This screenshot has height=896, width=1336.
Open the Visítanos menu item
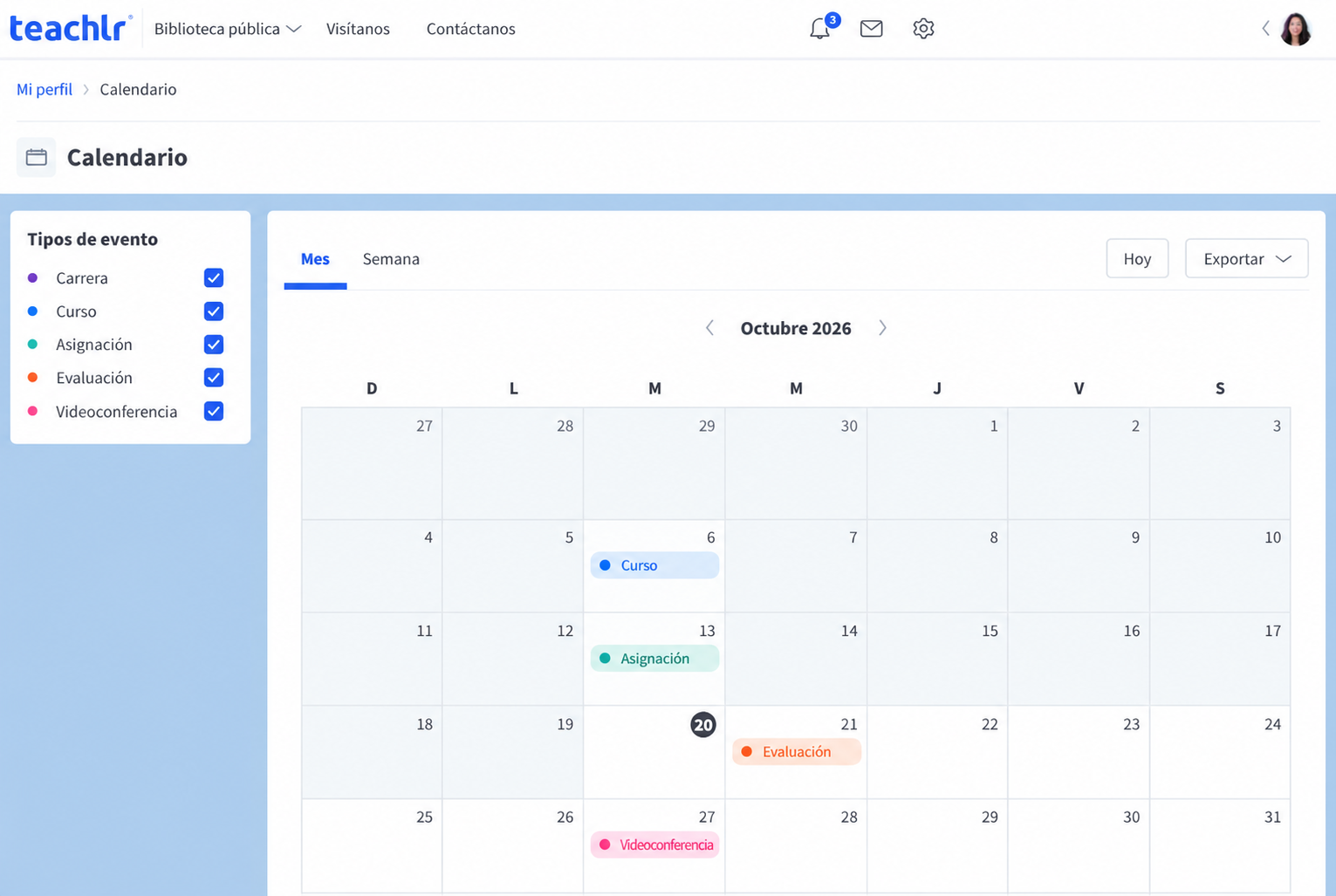(358, 29)
